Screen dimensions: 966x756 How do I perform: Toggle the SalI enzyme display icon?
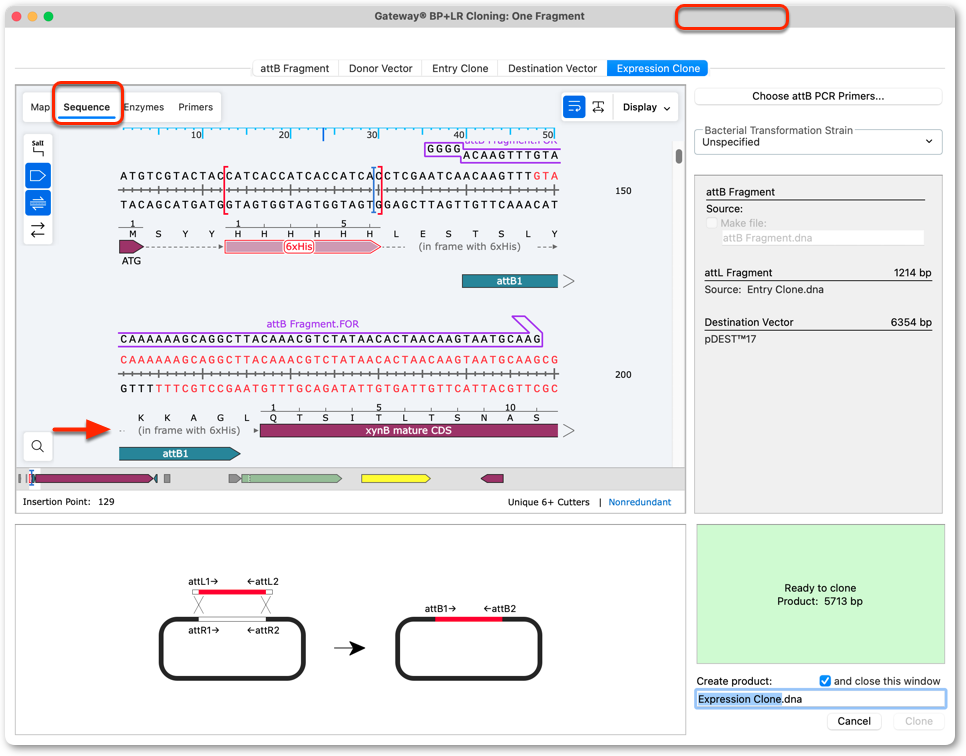(38, 148)
